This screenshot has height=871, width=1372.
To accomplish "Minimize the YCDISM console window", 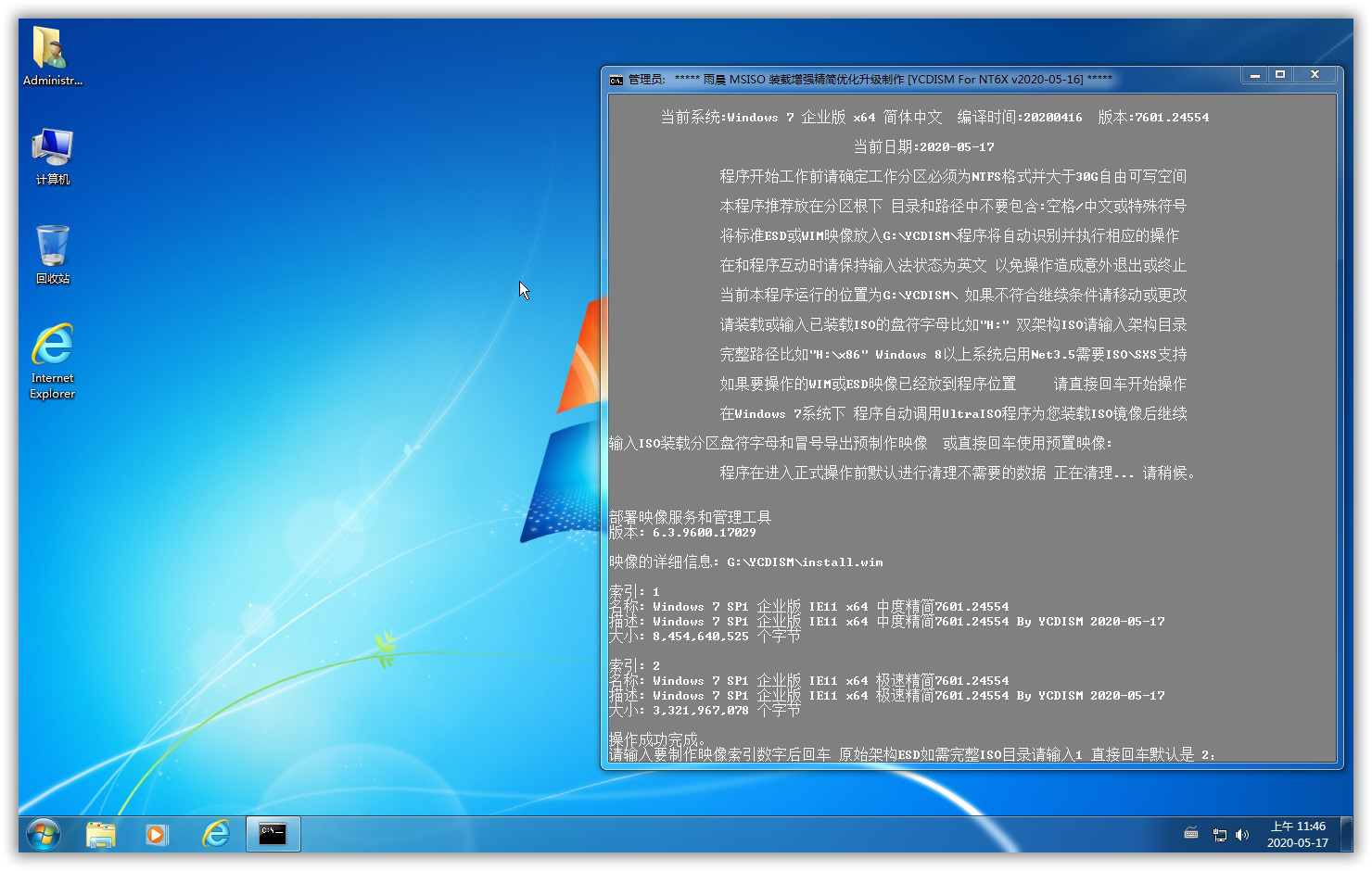I will (1254, 75).
